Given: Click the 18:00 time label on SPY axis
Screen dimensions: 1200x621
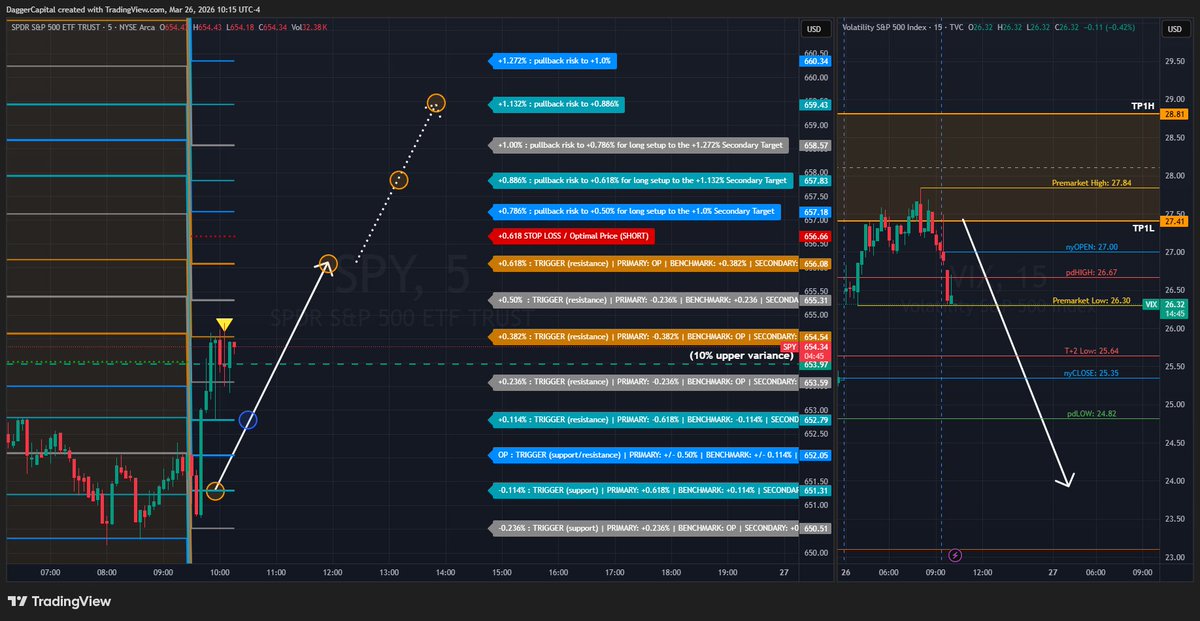Looking at the screenshot, I should coord(671,573).
